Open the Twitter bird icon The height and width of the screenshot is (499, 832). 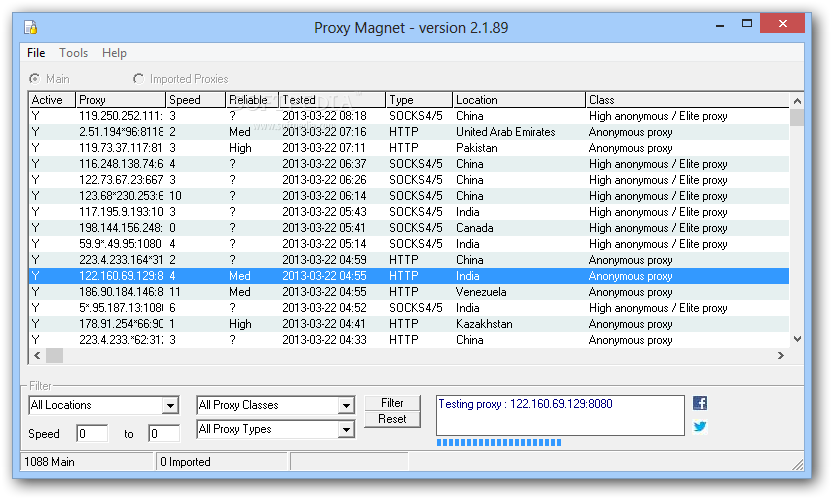tap(700, 426)
